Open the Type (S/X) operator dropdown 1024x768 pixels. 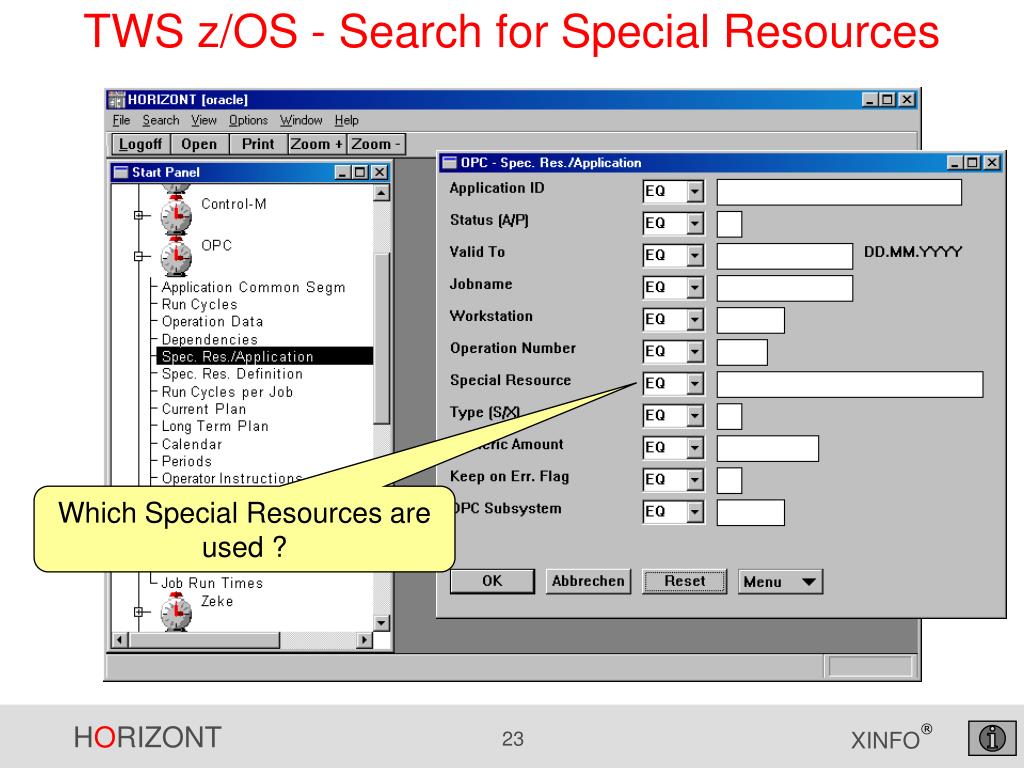(x=695, y=415)
